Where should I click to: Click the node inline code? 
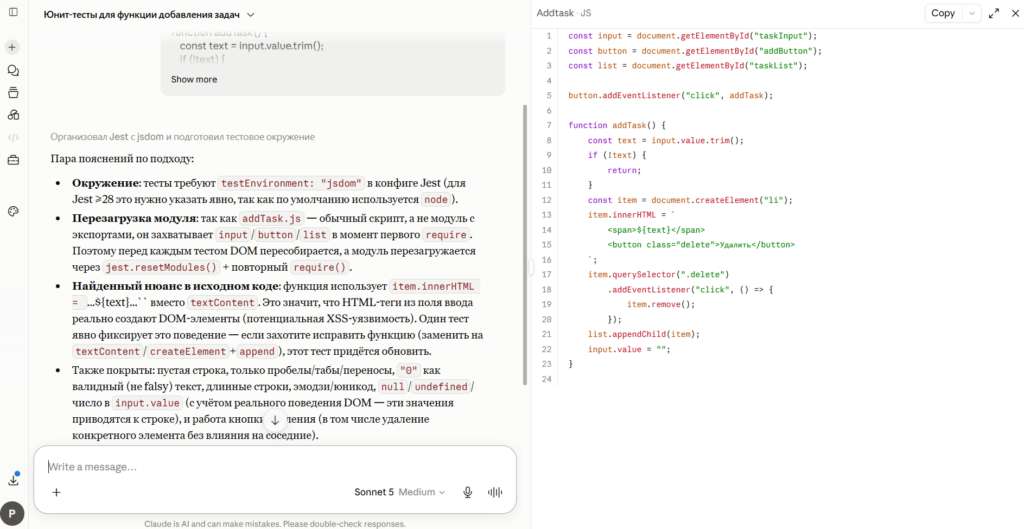pos(435,200)
